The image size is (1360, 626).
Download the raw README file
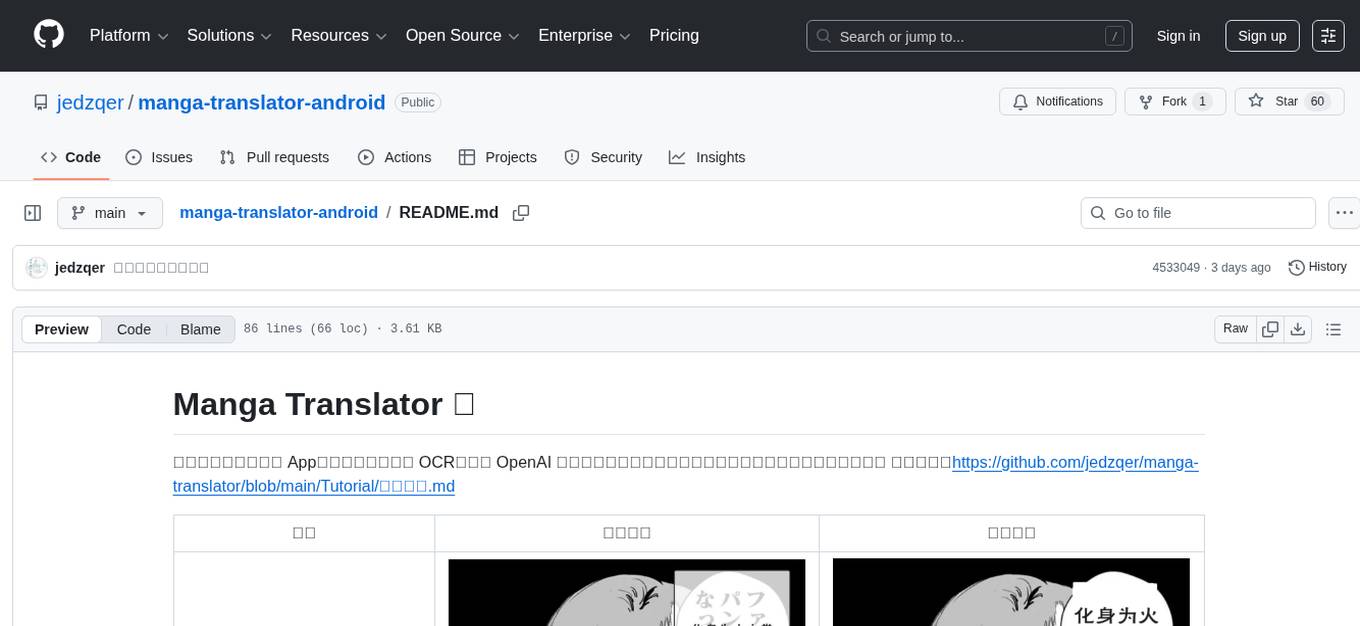tap(1298, 329)
